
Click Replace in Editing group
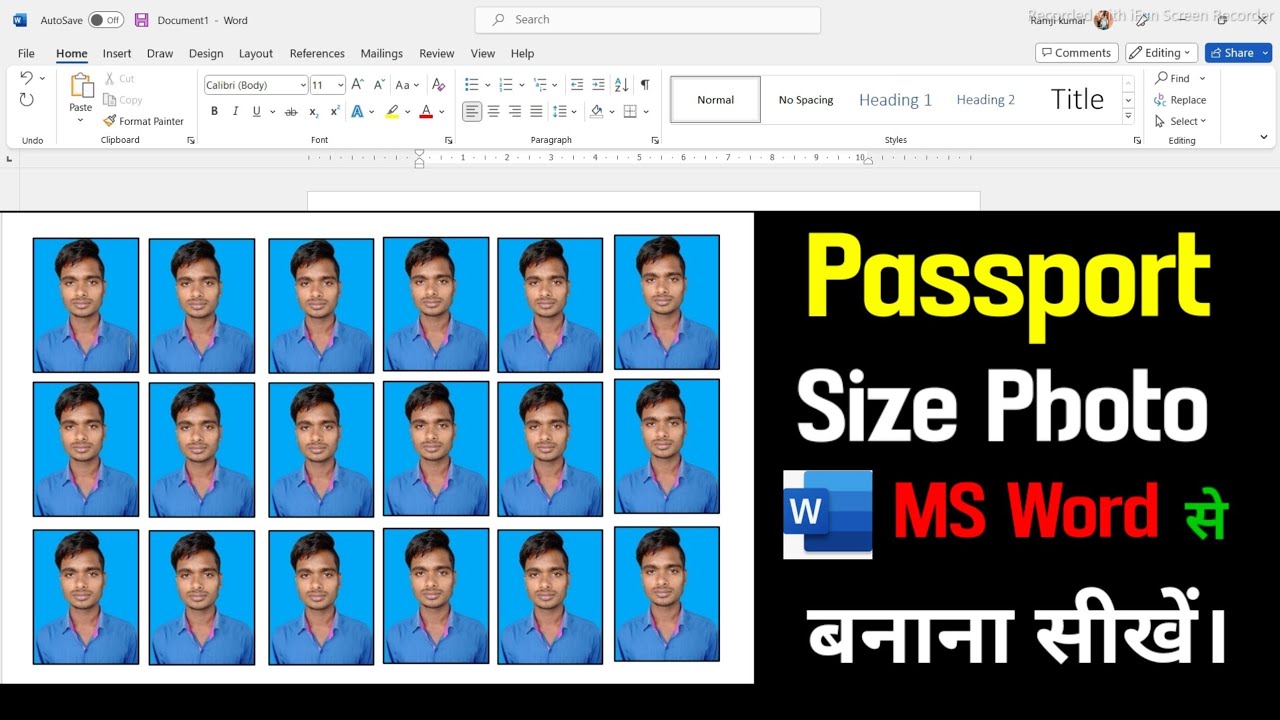(1180, 100)
